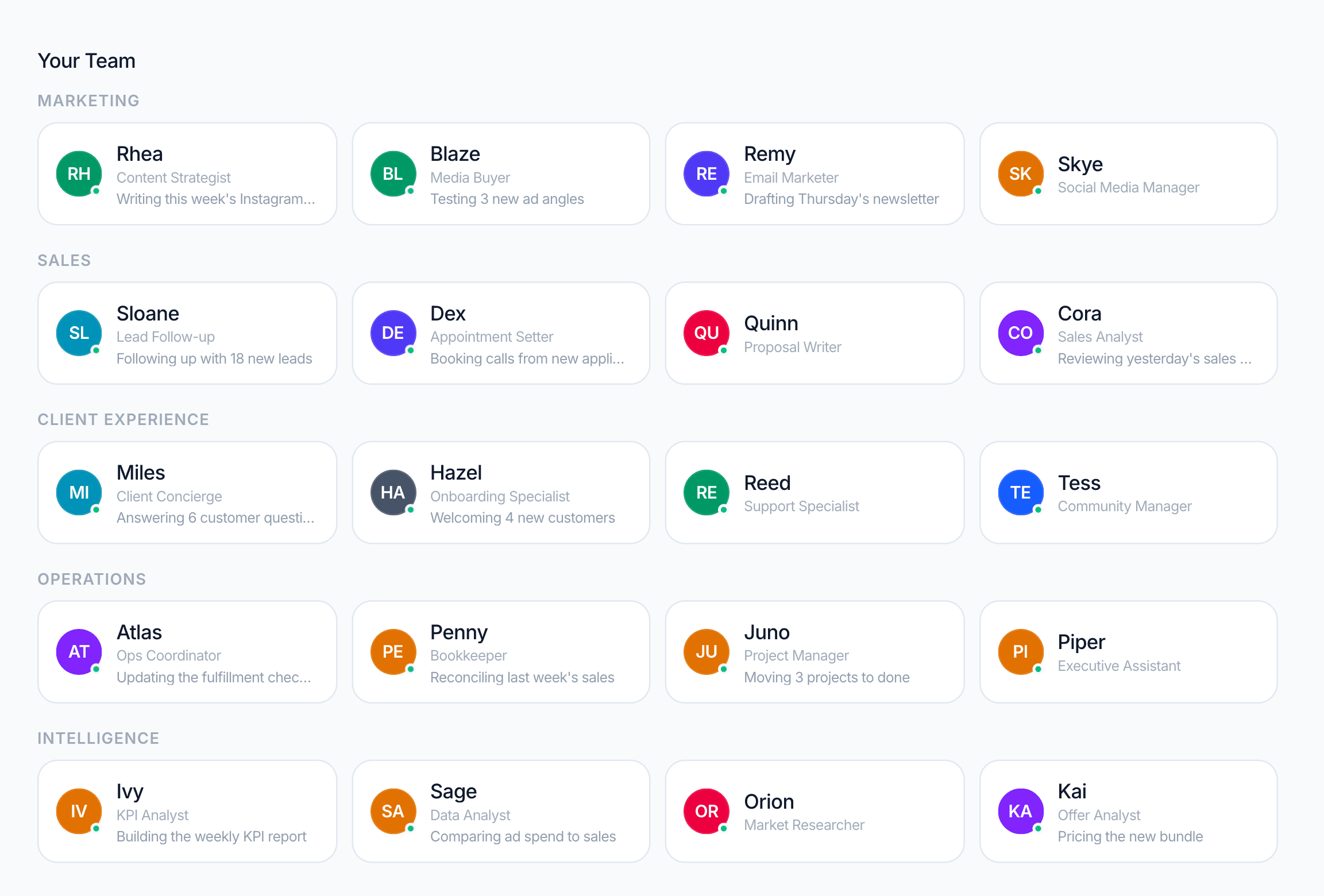Image resolution: width=1324 pixels, height=896 pixels.
Task: Click 'Market Researcher' role label
Action: pyautogui.click(x=804, y=825)
